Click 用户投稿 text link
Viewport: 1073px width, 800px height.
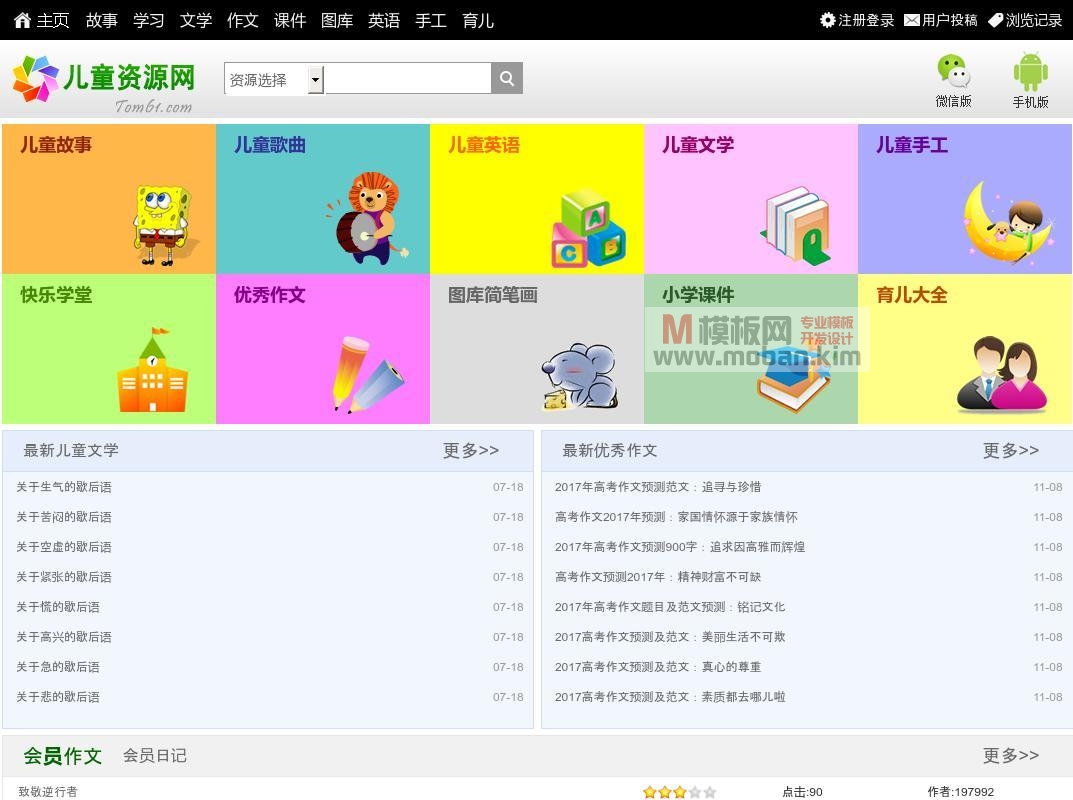click(x=950, y=21)
